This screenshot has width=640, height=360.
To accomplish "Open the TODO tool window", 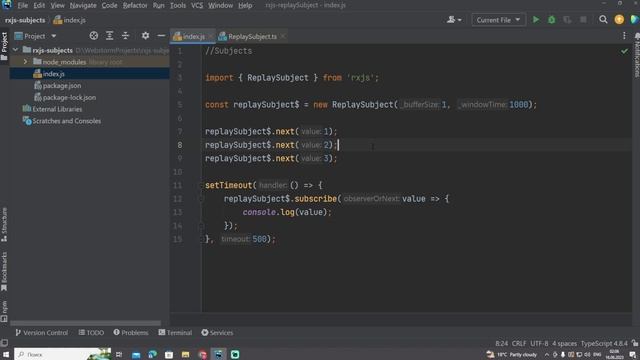I will (x=91, y=333).
